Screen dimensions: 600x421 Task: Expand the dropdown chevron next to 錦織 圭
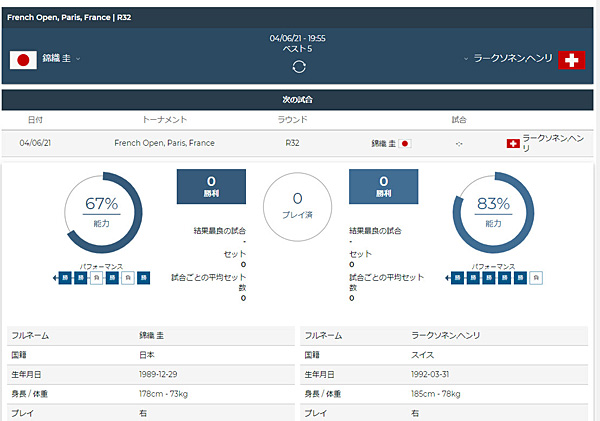(x=78, y=59)
